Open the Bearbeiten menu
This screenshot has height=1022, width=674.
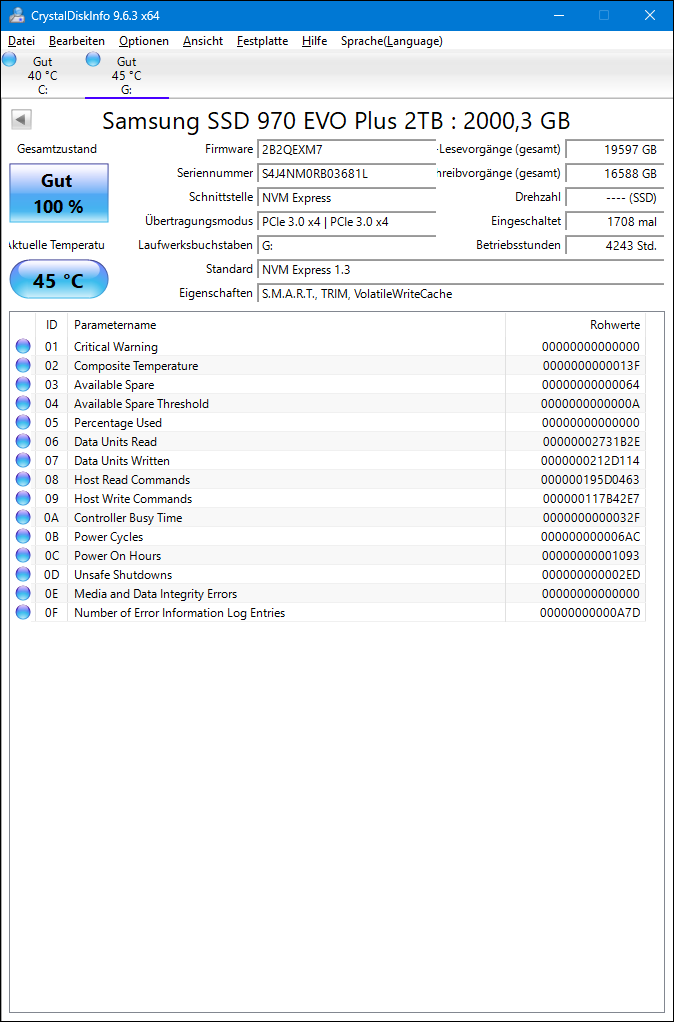(77, 41)
